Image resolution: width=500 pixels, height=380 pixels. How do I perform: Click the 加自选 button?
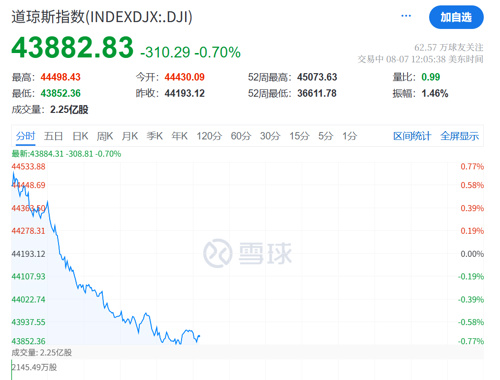(456, 17)
